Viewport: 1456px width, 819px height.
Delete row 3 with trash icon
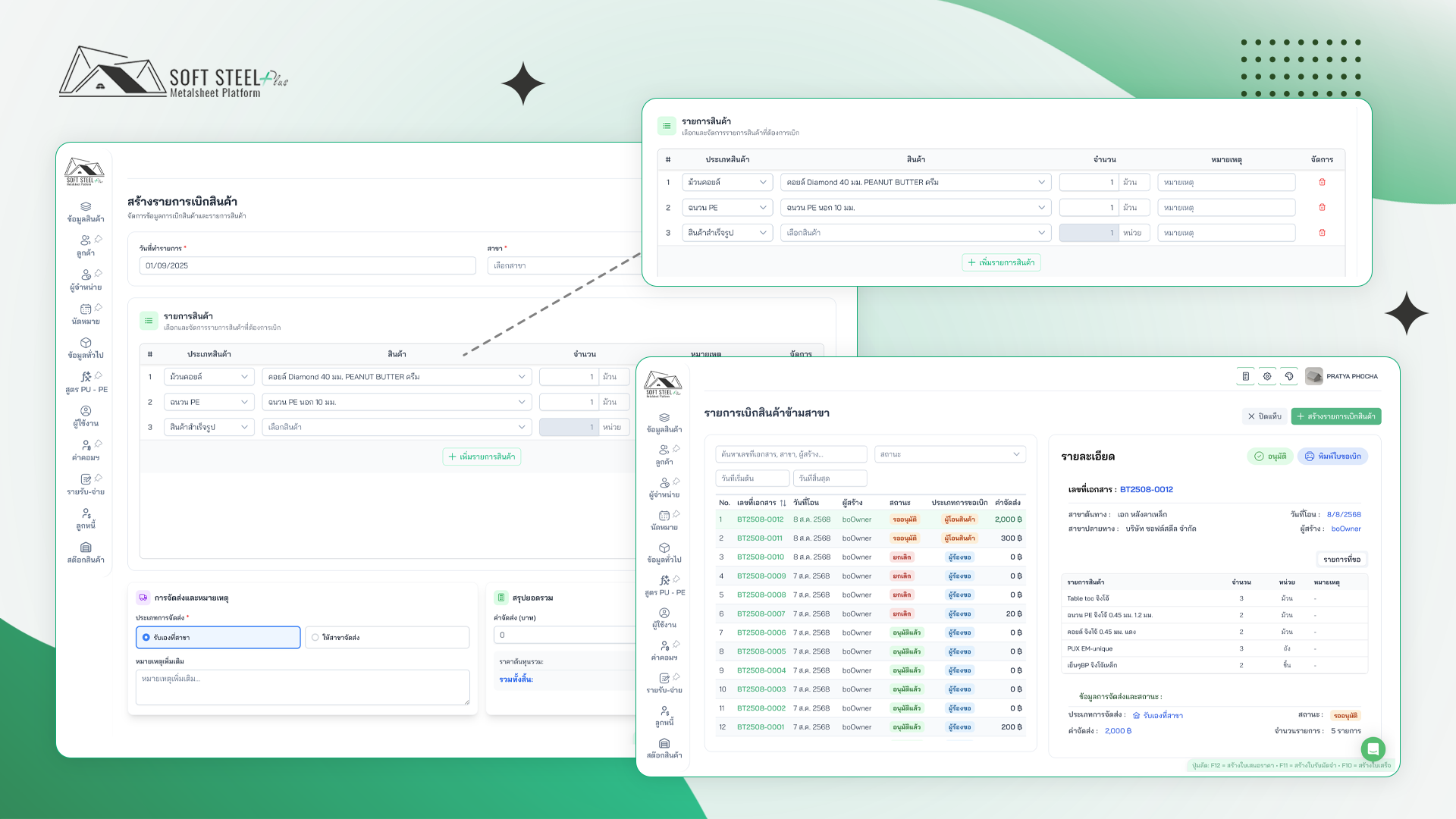(x=1322, y=233)
